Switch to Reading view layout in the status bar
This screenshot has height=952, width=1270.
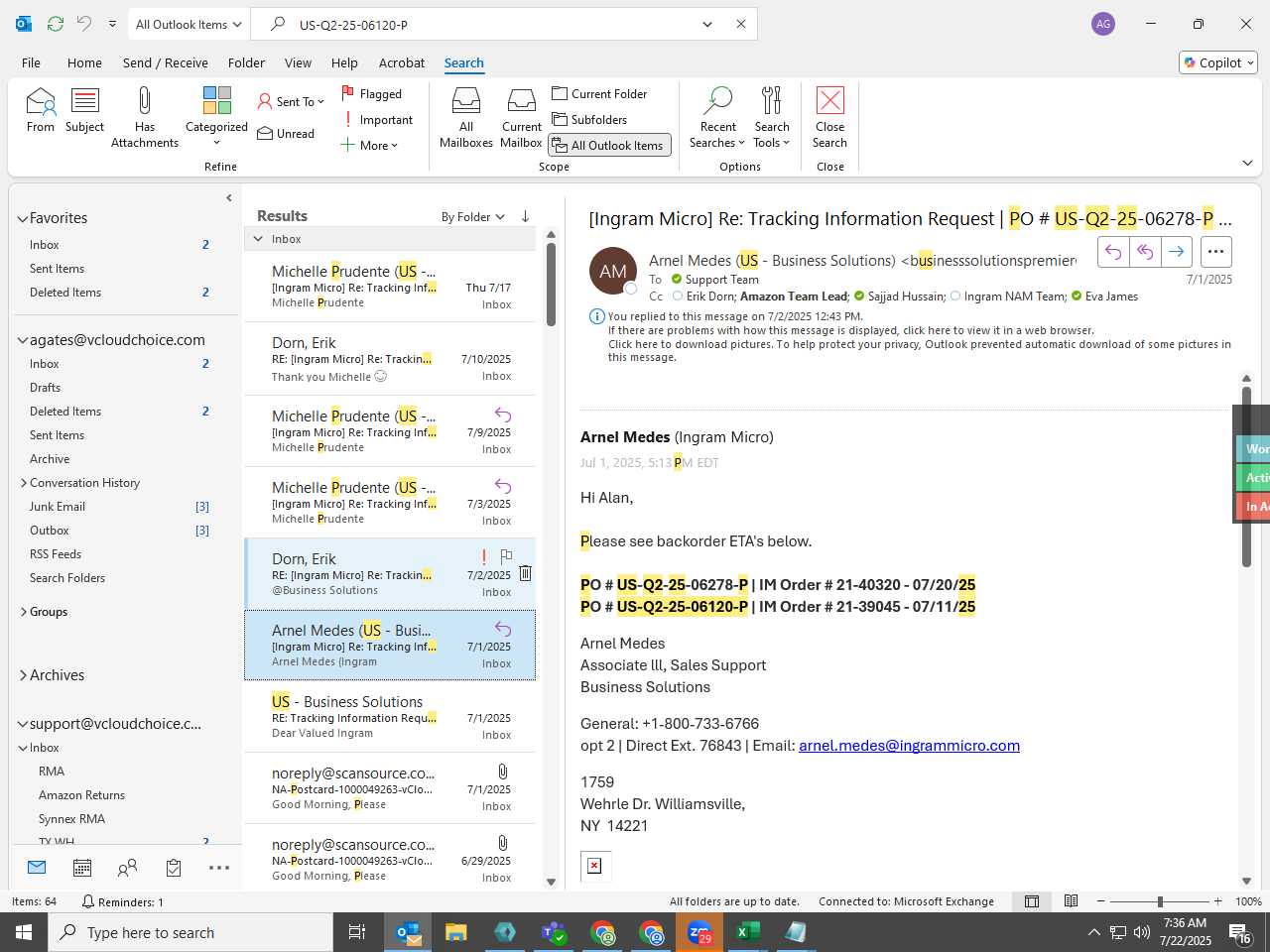coord(1071,901)
